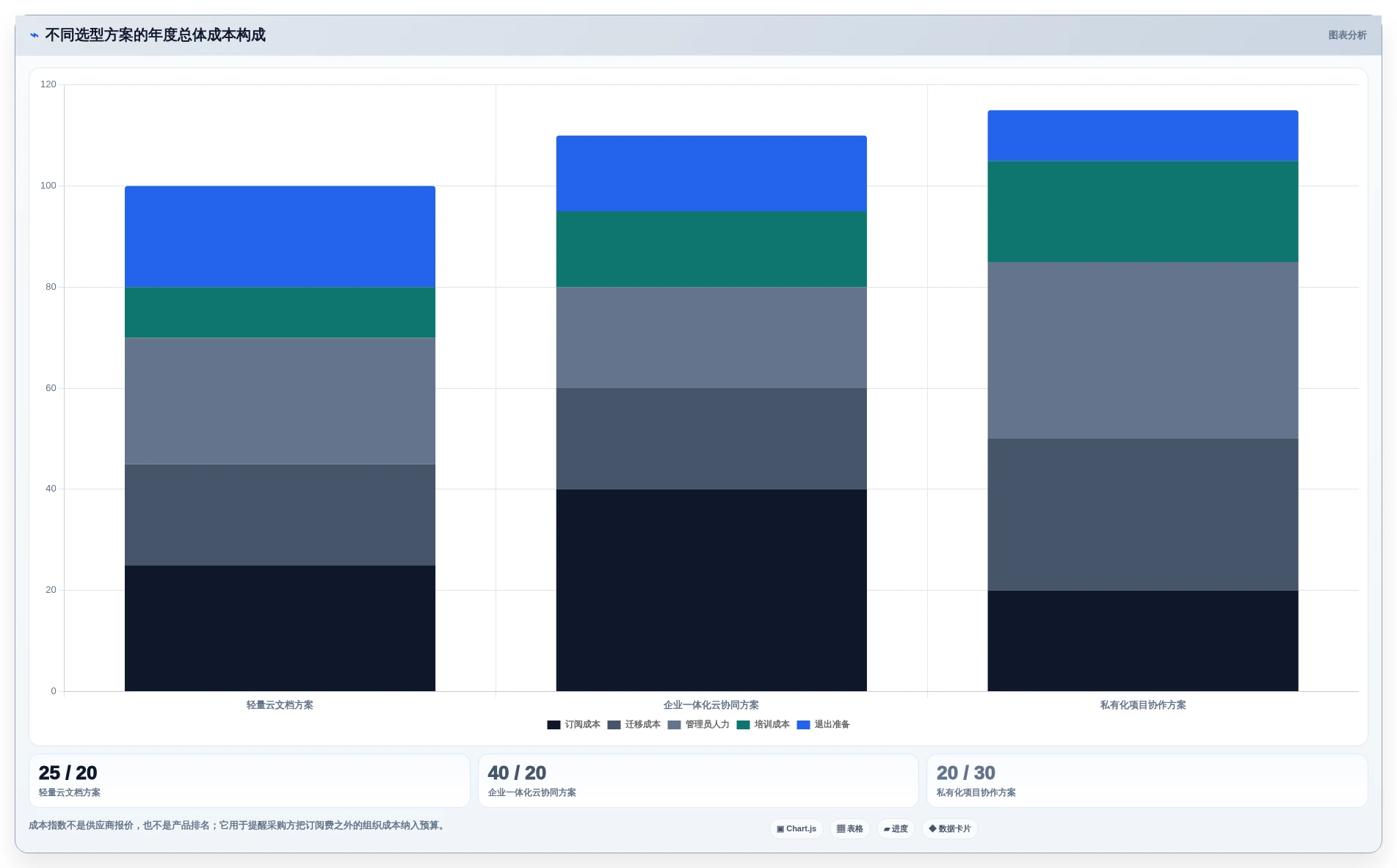Screen dimensions: 1397x868
Task: Click the footer note starting with 成本指数不是供应商报价
Action: coord(238,825)
